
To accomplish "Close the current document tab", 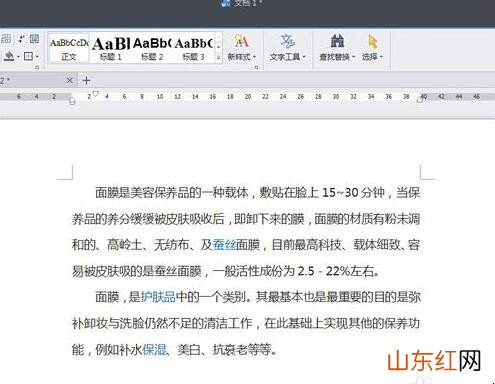I will (x=69, y=80).
